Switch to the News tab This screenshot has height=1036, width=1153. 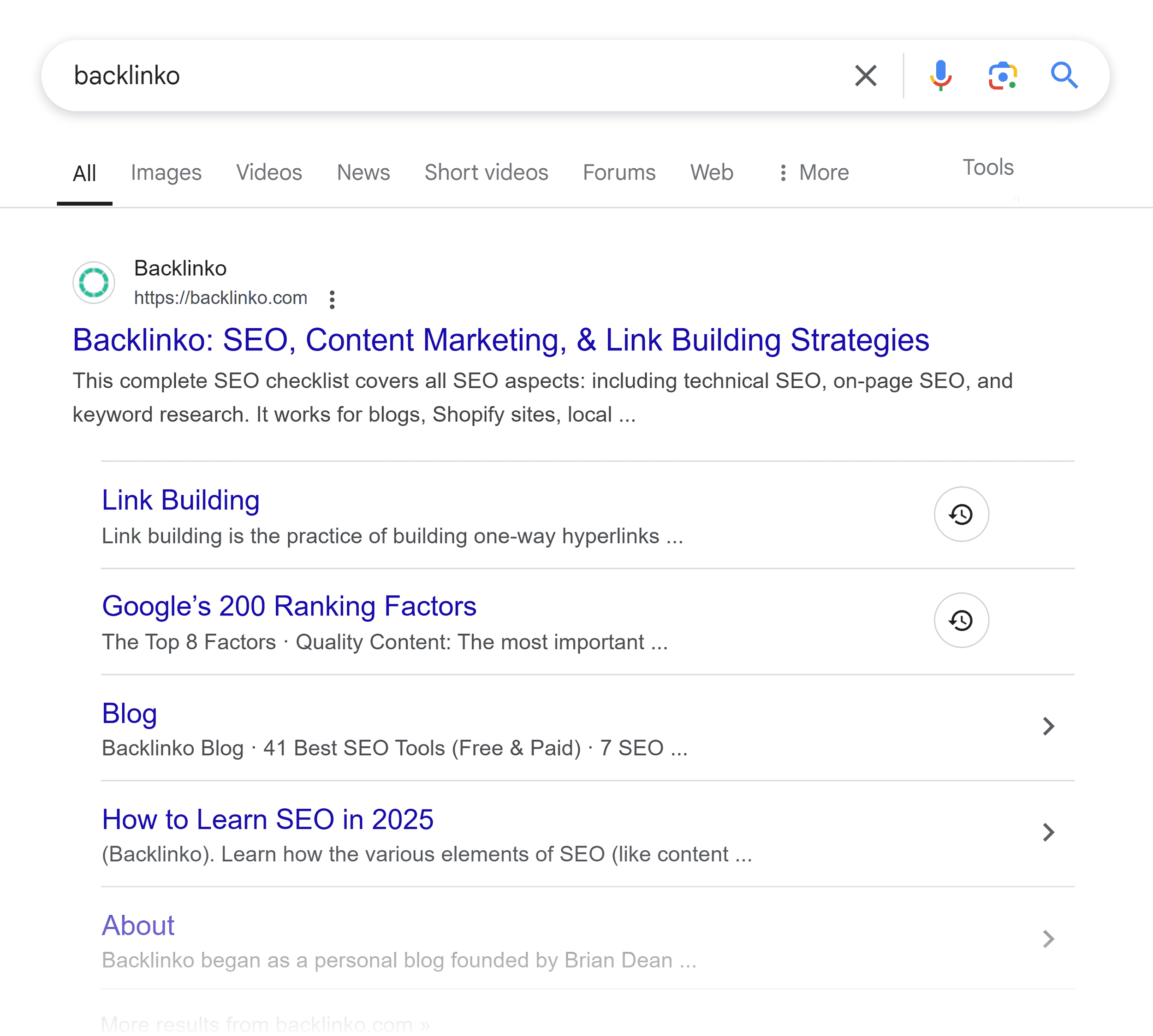click(x=363, y=172)
